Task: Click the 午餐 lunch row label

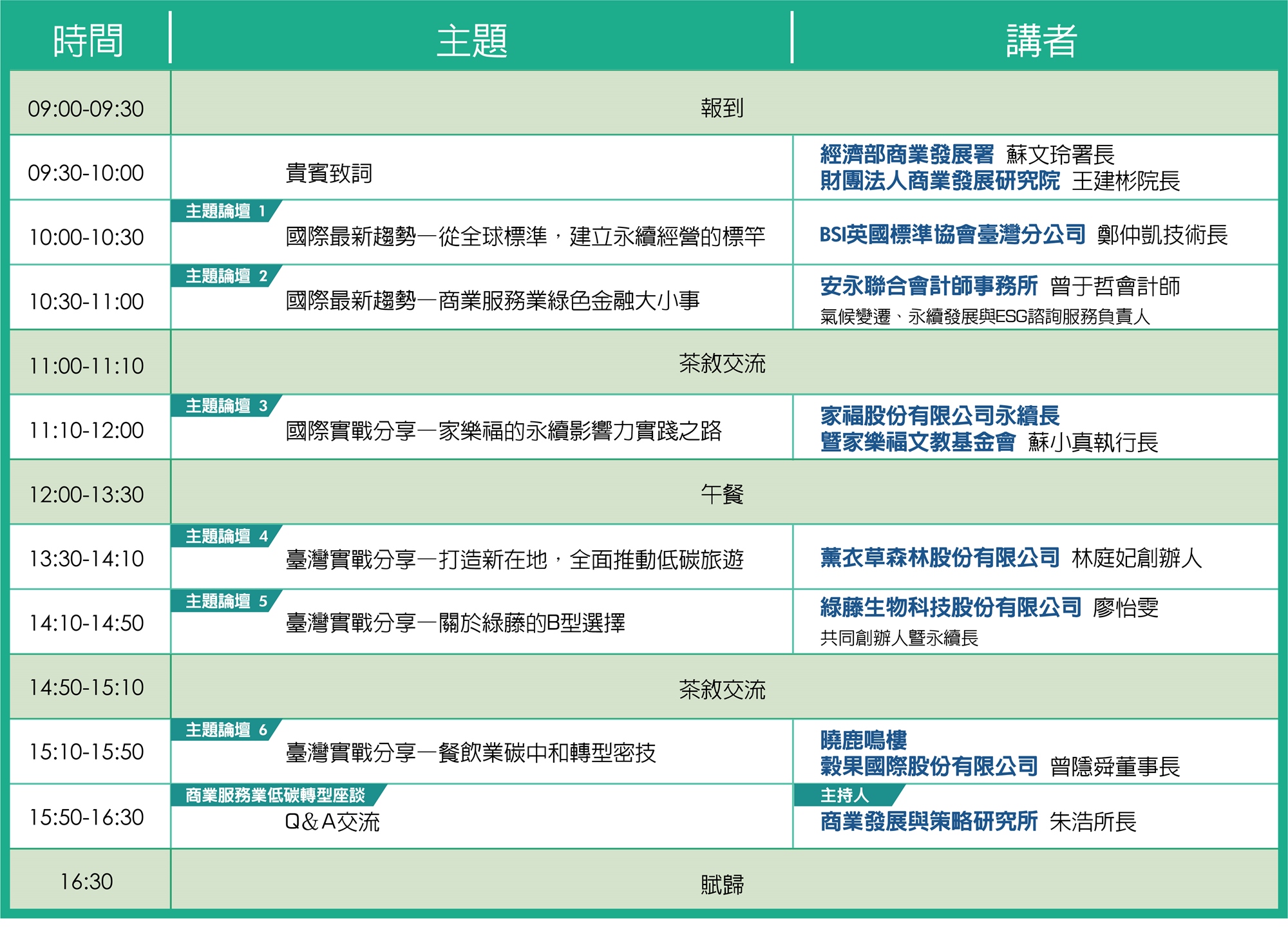Action: coord(722,495)
